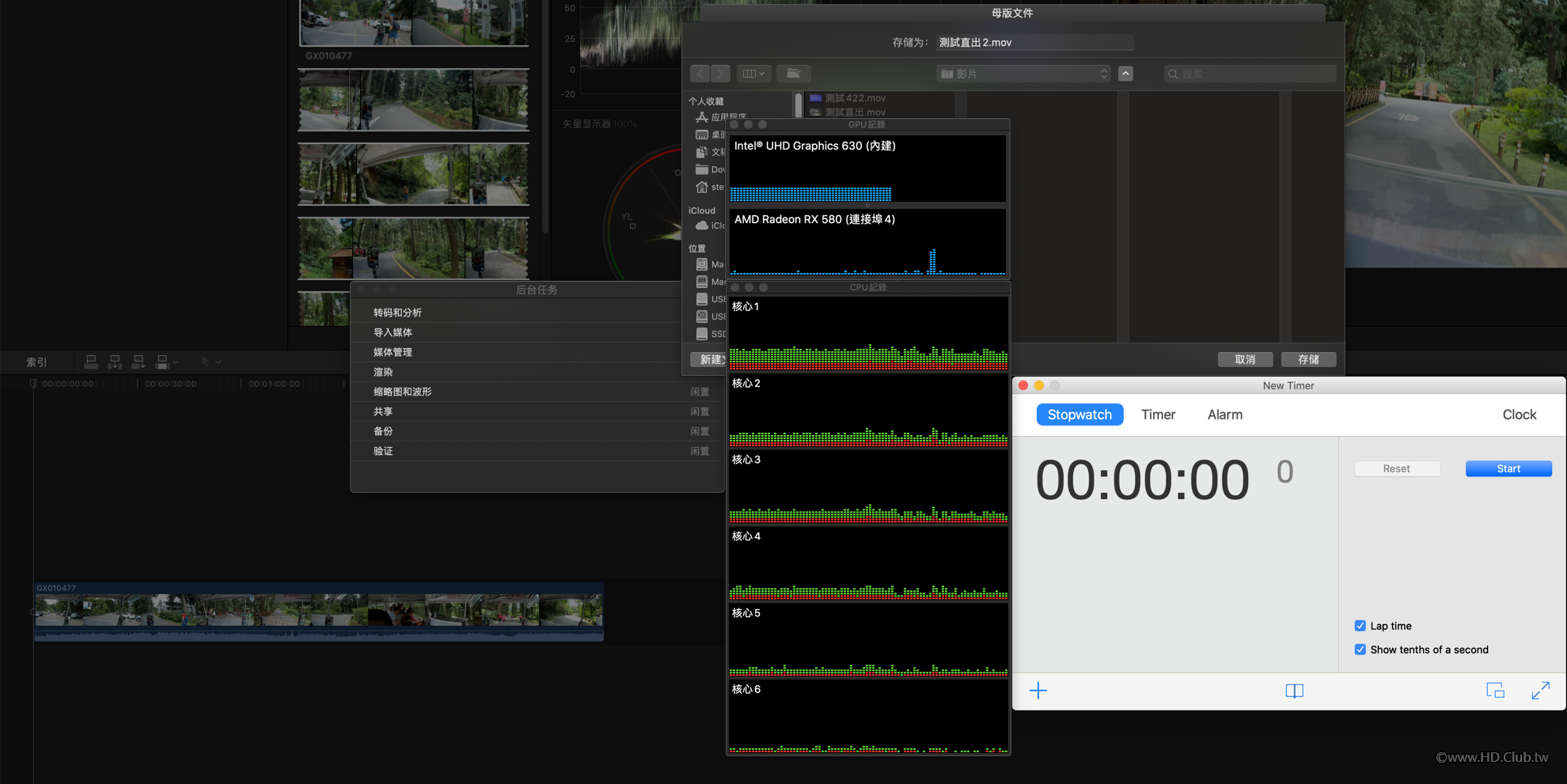Click the append clip icon in timeline toolbar
This screenshot has width=1567, height=784.
pos(138,362)
